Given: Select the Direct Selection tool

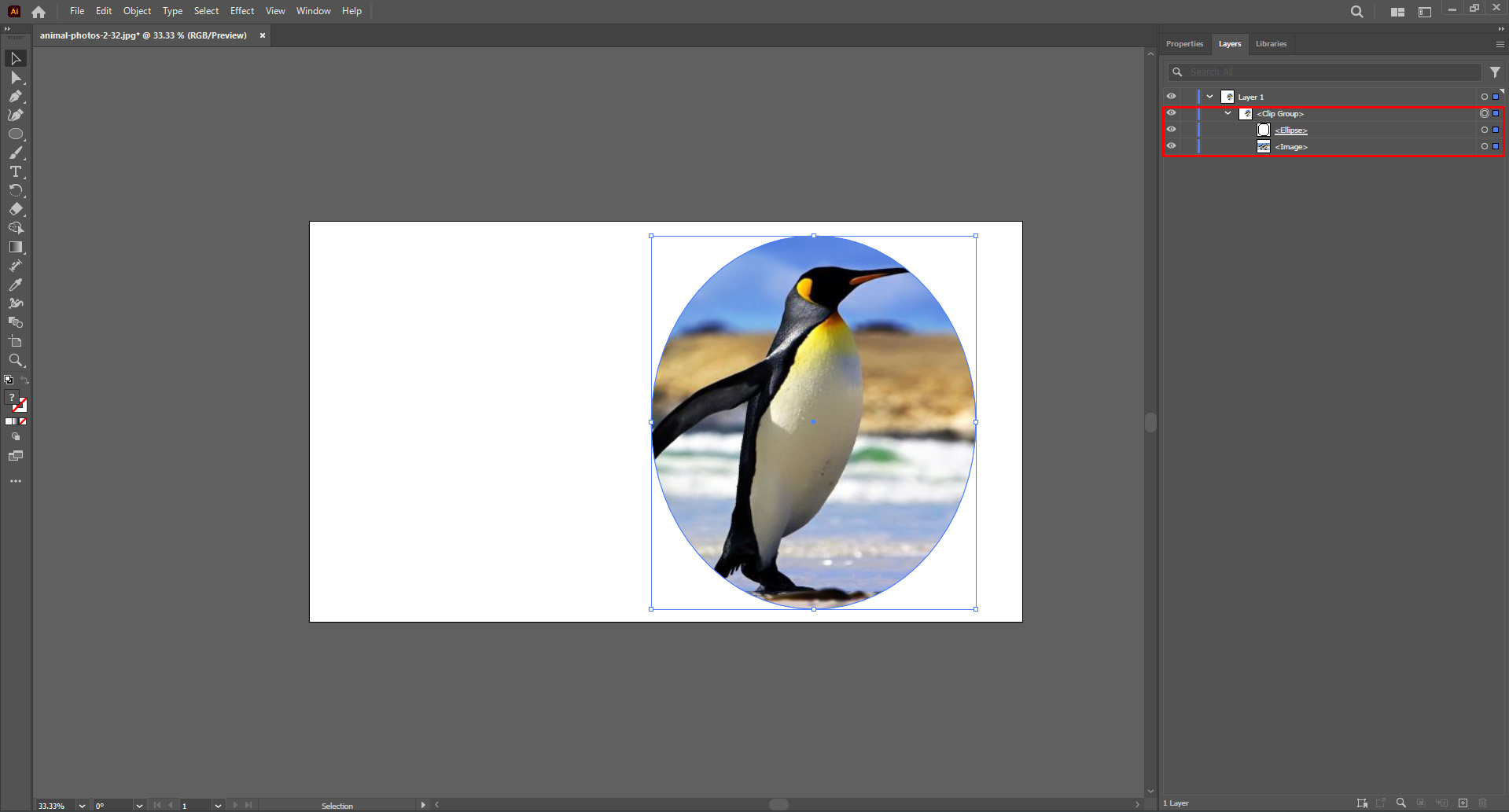Looking at the screenshot, I should [16, 77].
